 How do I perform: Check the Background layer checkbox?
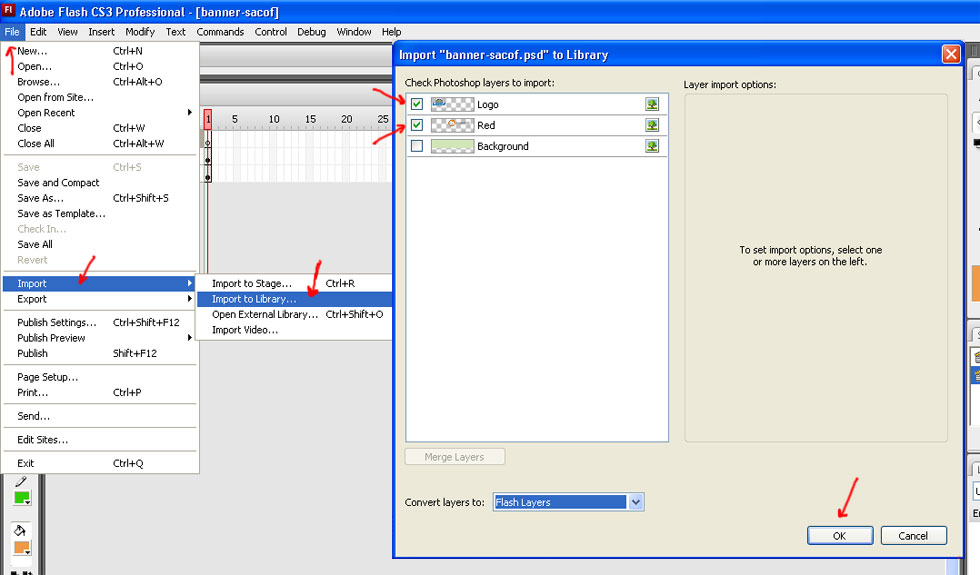pos(417,146)
